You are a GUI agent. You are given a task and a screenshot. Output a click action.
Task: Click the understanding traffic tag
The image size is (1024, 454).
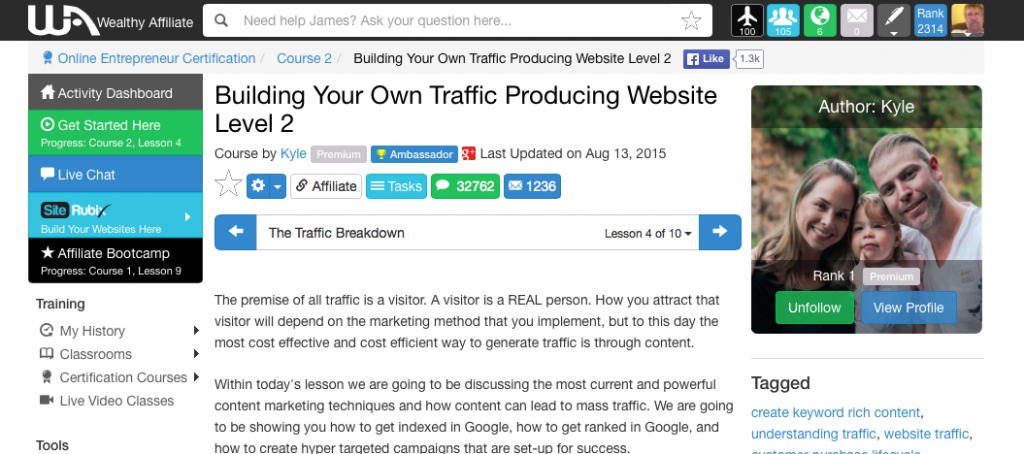click(x=814, y=434)
